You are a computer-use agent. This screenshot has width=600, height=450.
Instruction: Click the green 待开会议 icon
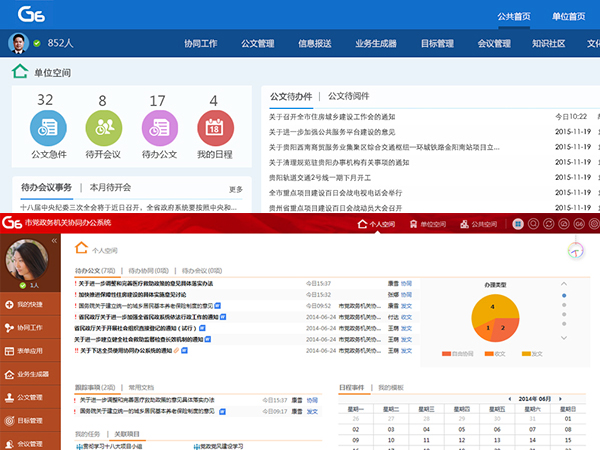[102, 127]
